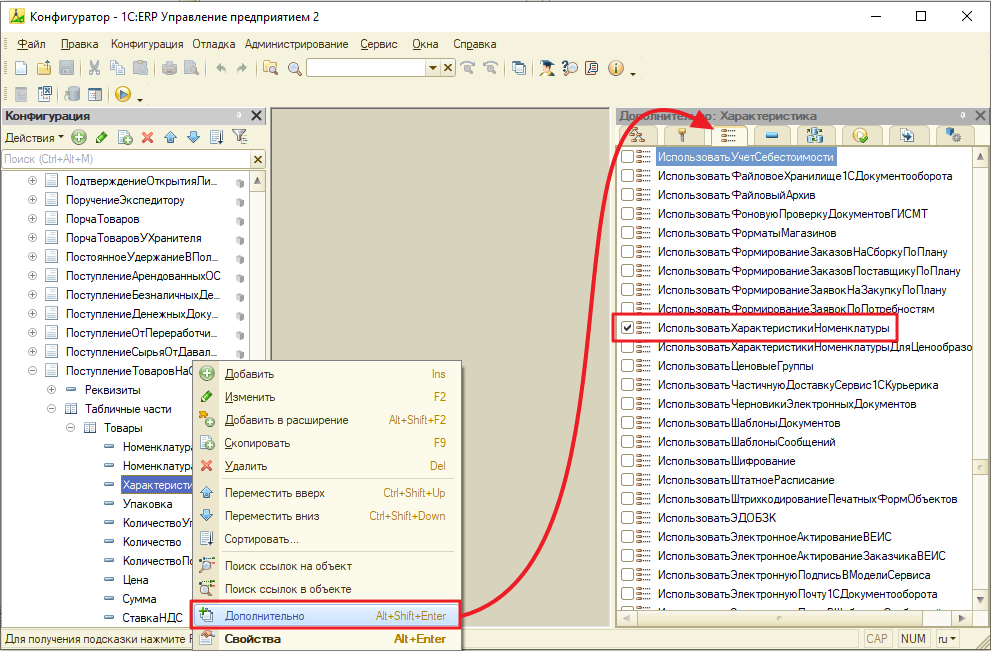The width and height of the screenshot is (991, 651).
Task: Start debugging with the orange play icon
Action: (x=123, y=95)
